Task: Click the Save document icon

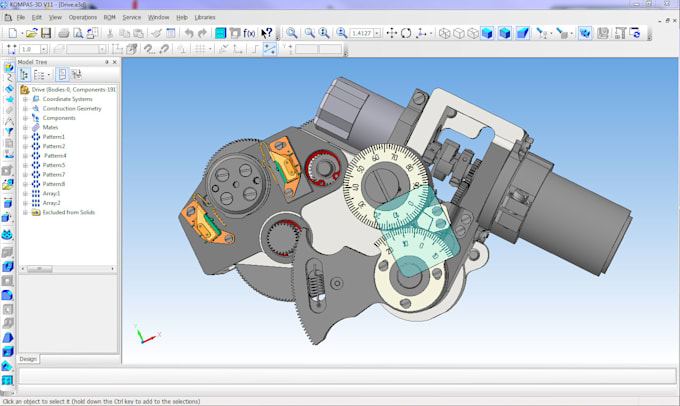Action: coord(46,33)
